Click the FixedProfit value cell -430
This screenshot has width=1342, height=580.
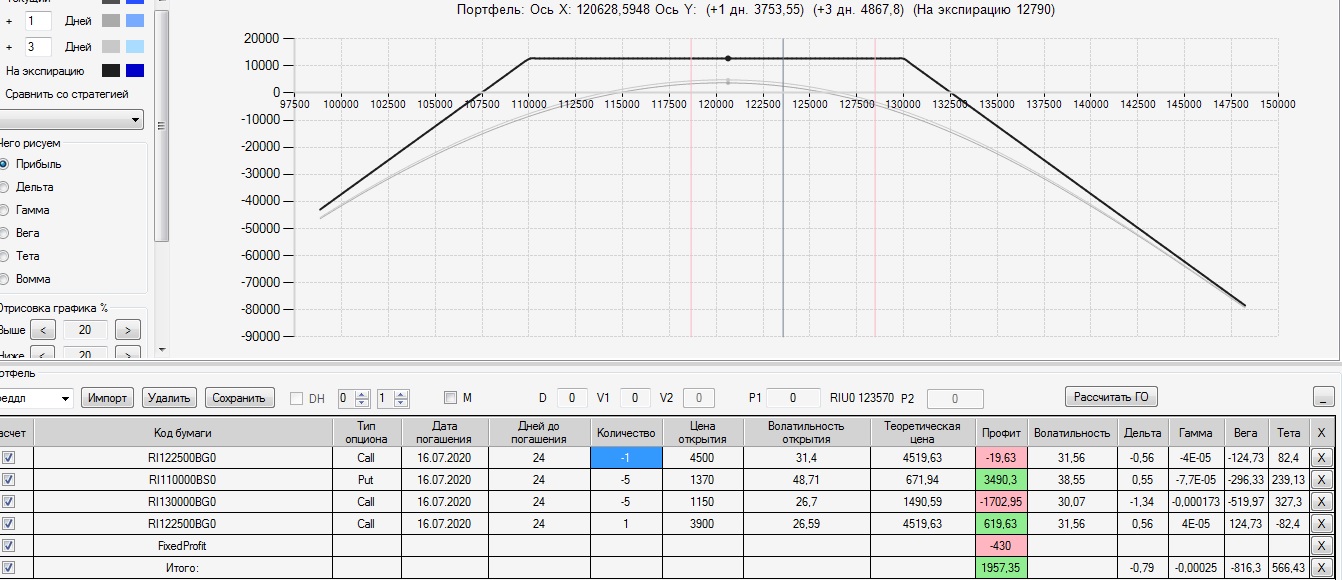tap(1001, 545)
